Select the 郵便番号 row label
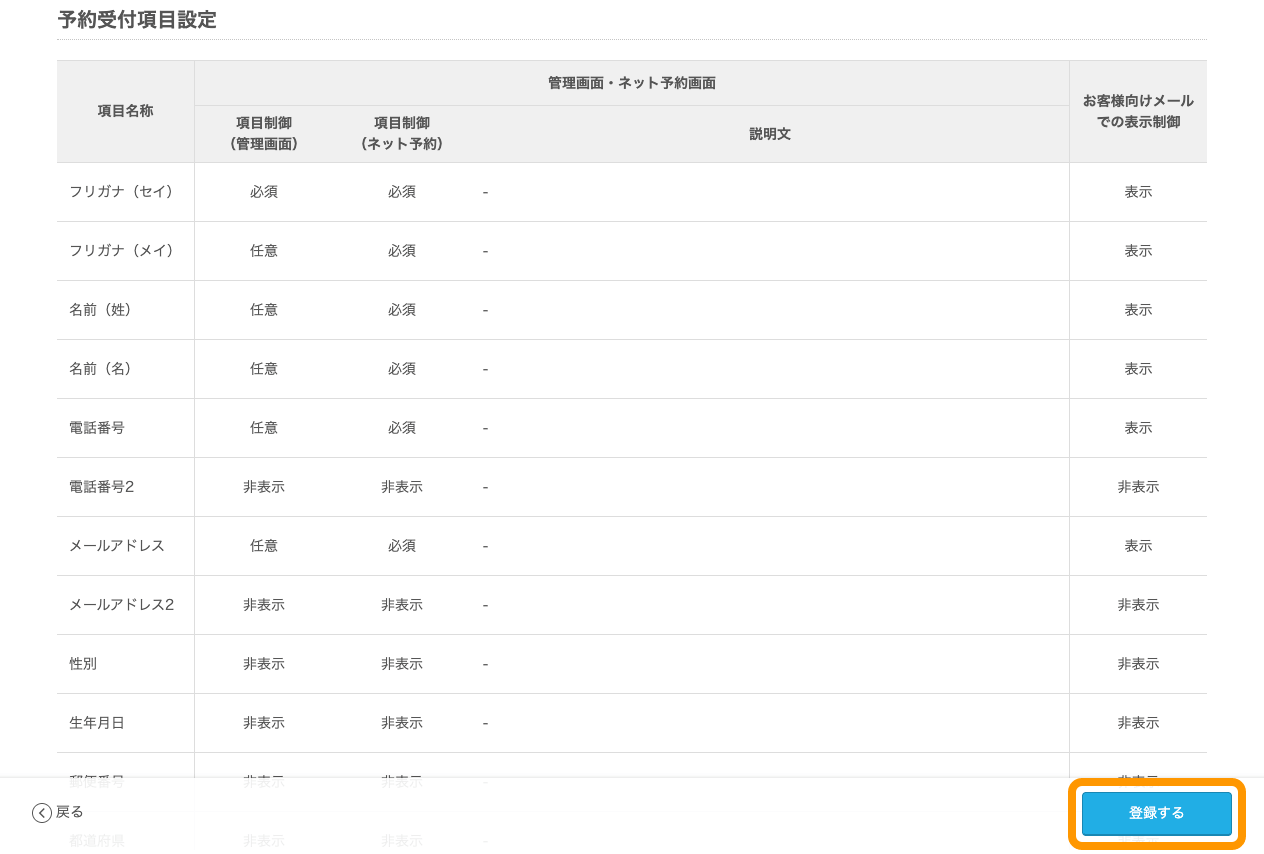Screen dimensions: 1264x854 pyautogui.click(x=96, y=781)
